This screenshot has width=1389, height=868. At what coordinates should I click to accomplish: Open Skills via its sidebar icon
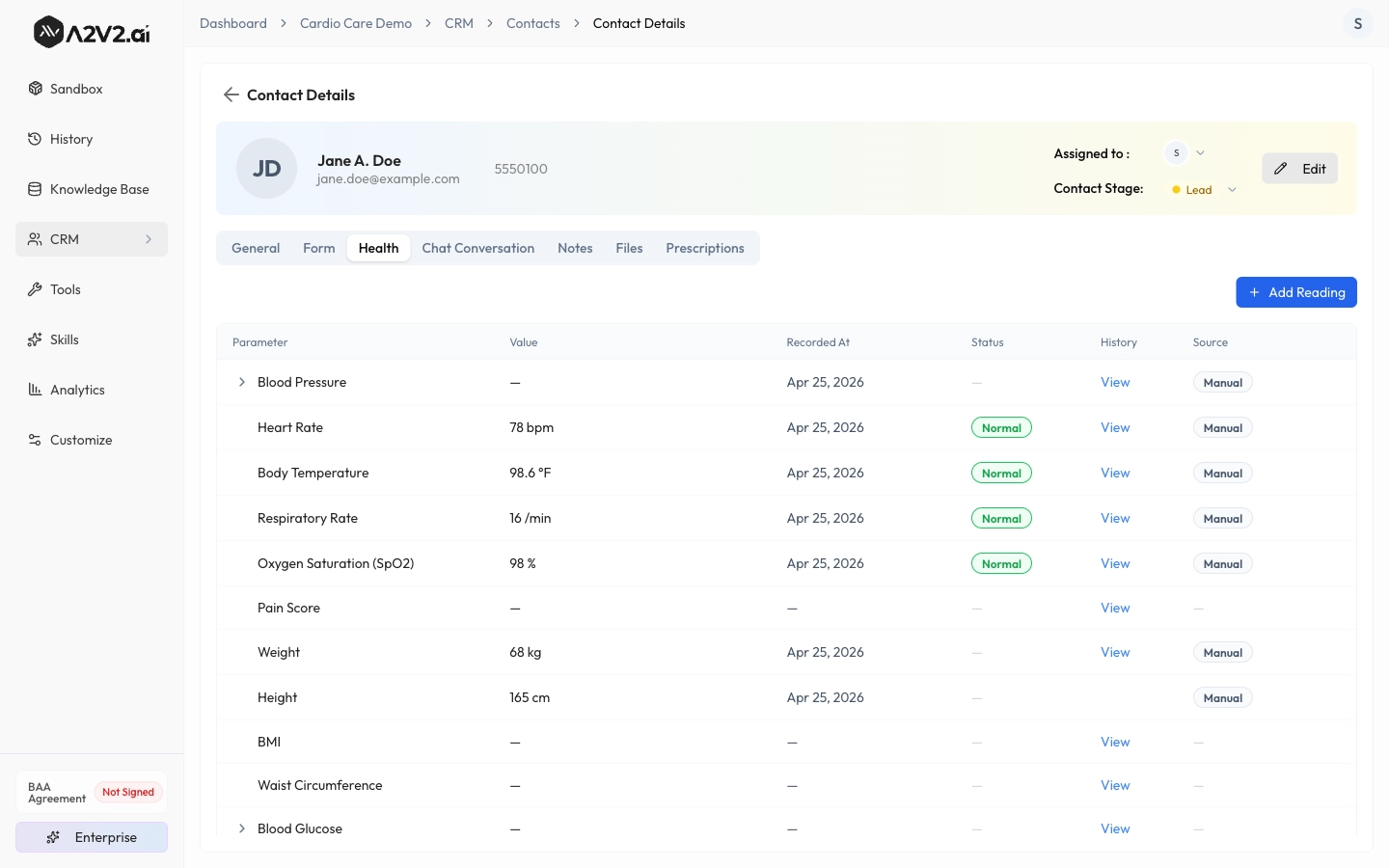(35, 339)
